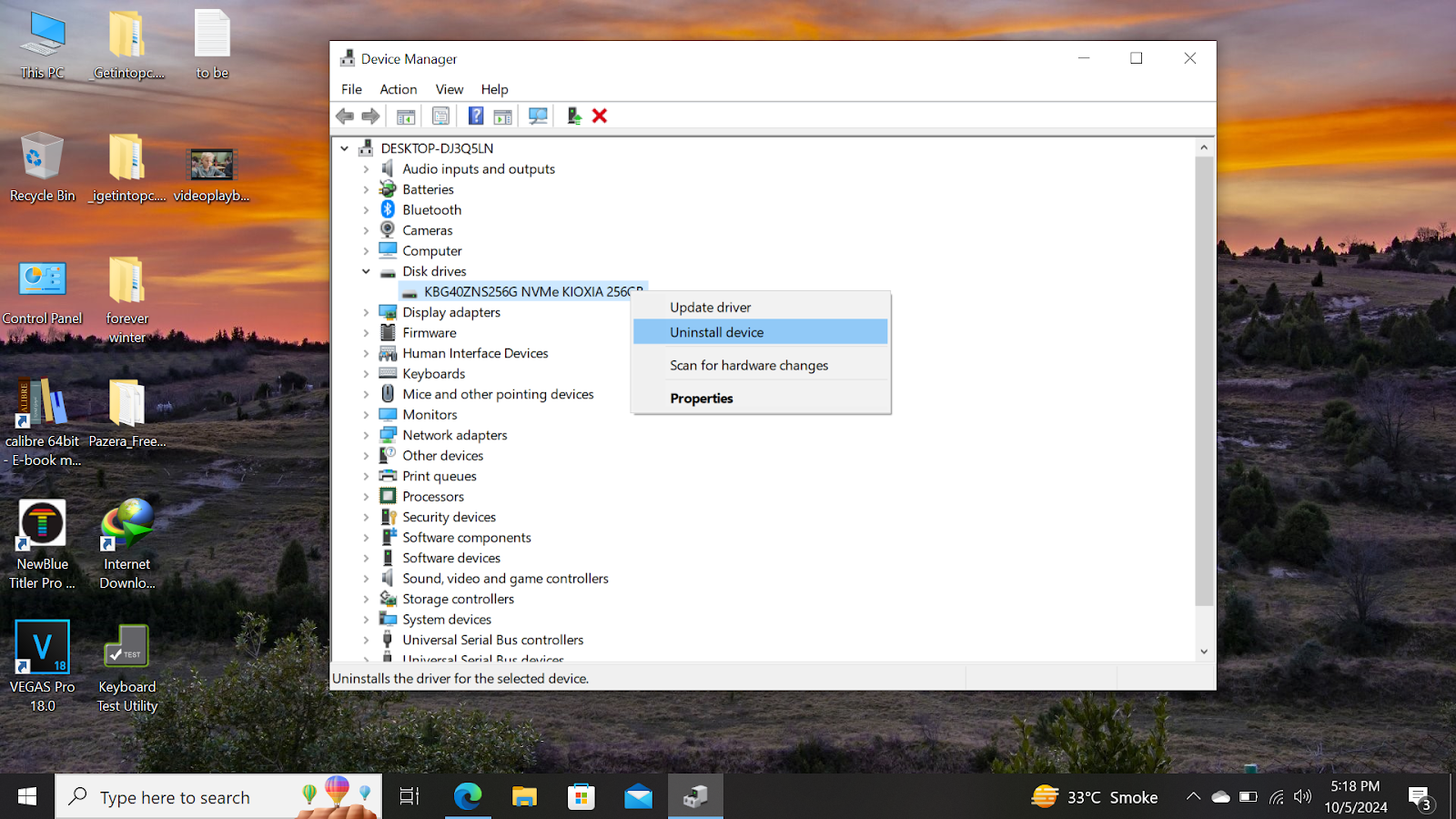Click the update device driver toolbar icon

(573, 116)
